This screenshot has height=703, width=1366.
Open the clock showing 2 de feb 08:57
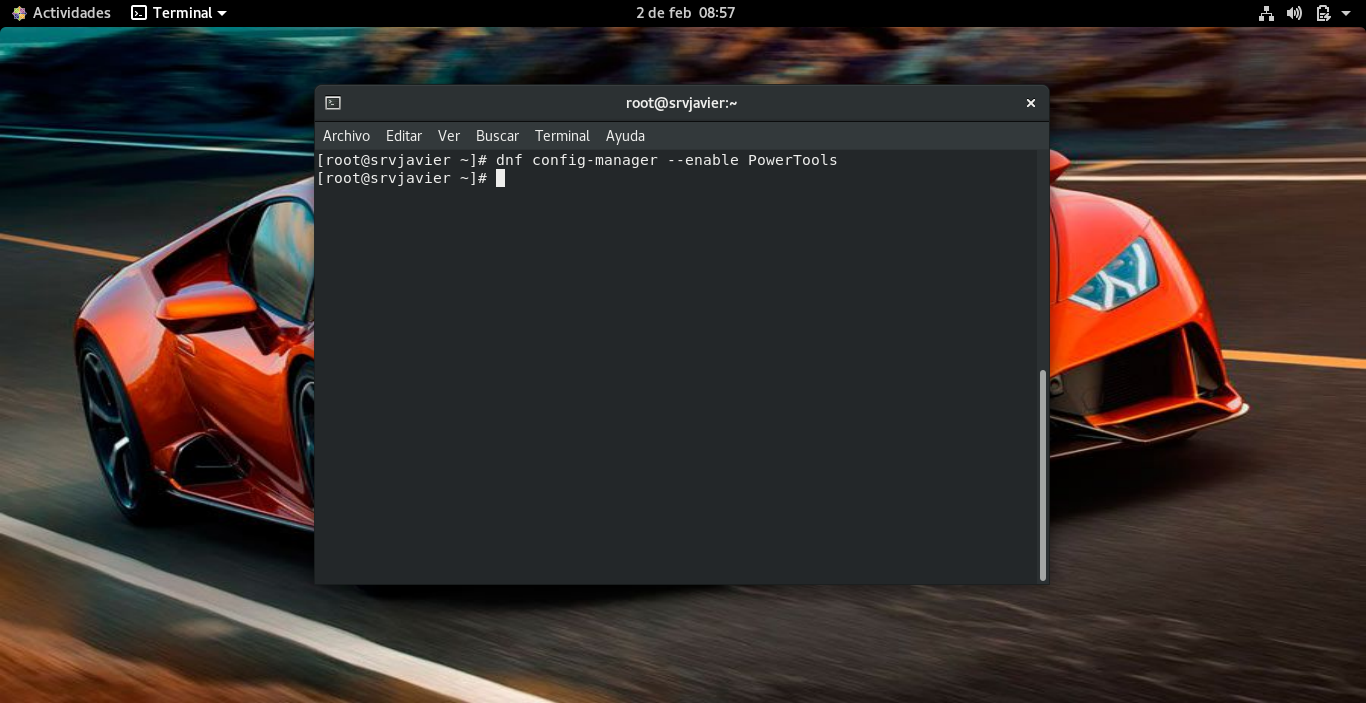coord(685,13)
